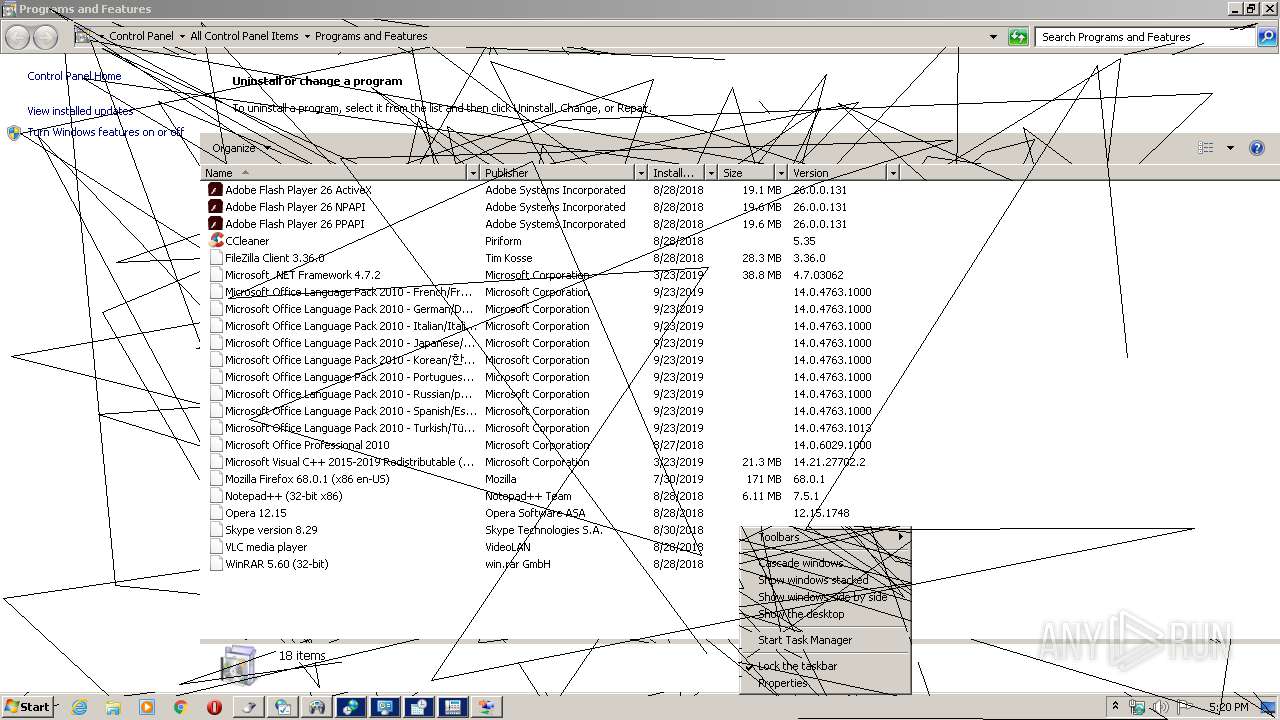The height and width of the screenshot is (720, 1280).
Task: Launch Google Chrome from the taskbar
Action: tap(181, 707)
